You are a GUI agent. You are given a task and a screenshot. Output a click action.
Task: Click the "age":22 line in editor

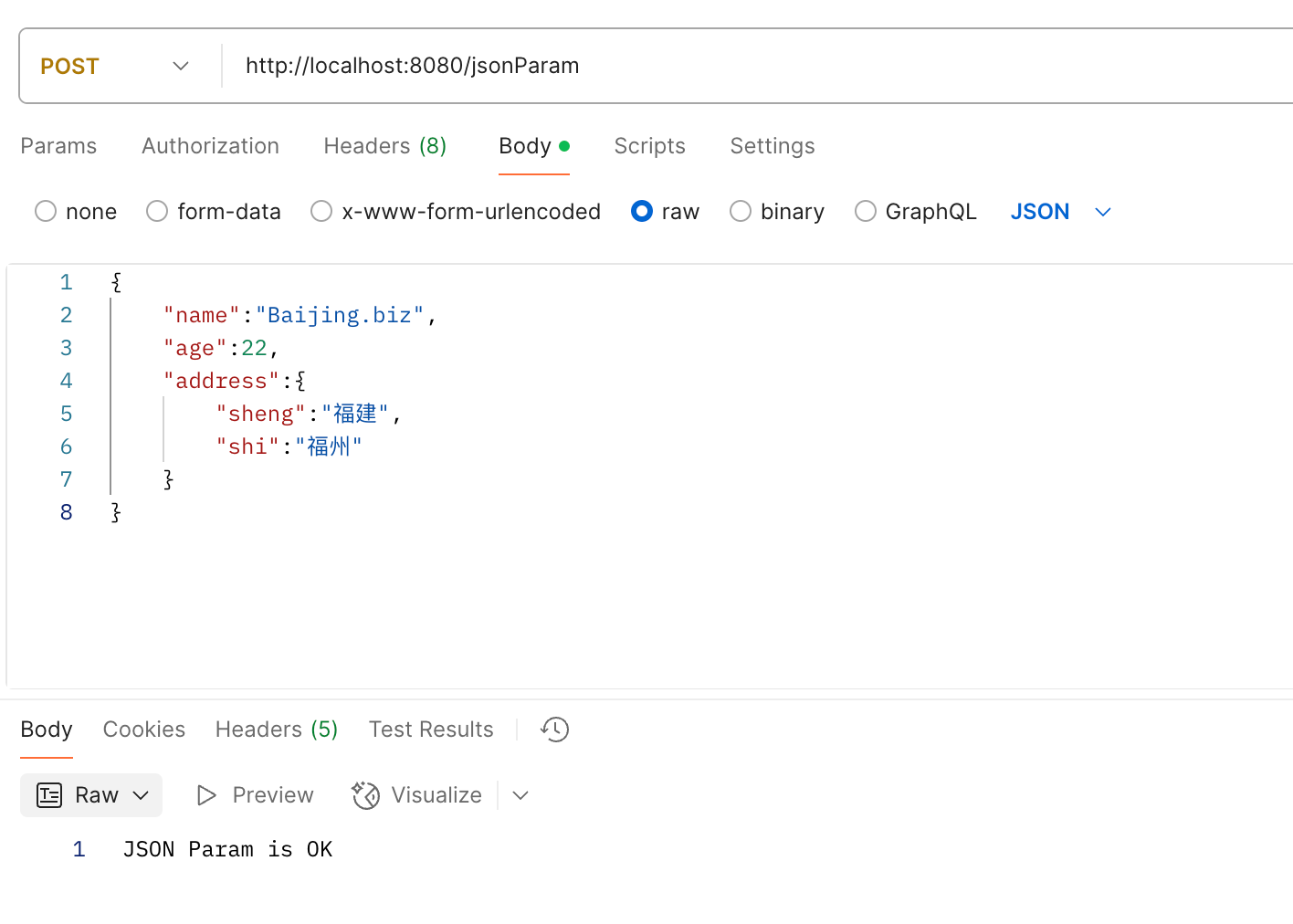[221, 348]
